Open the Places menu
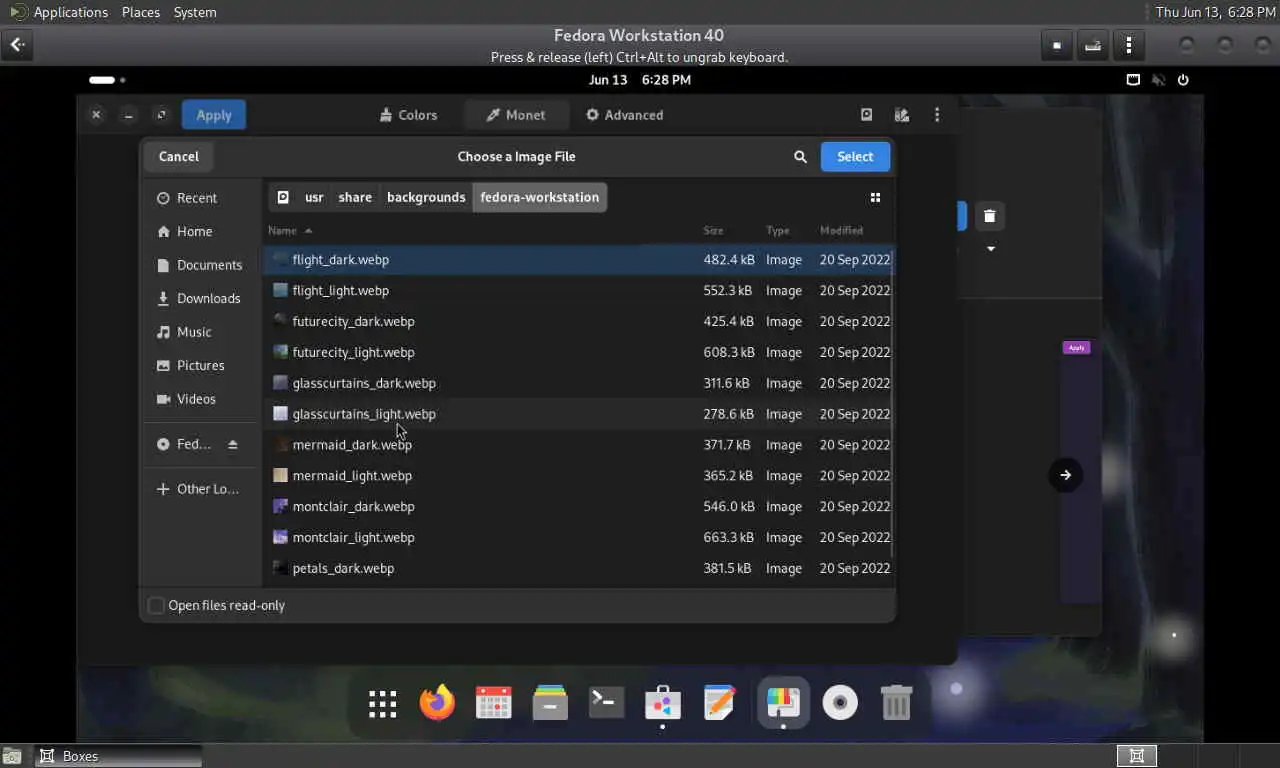Image resolution: width=1280 pixels, height=768 pixels. tap(141, 12)
